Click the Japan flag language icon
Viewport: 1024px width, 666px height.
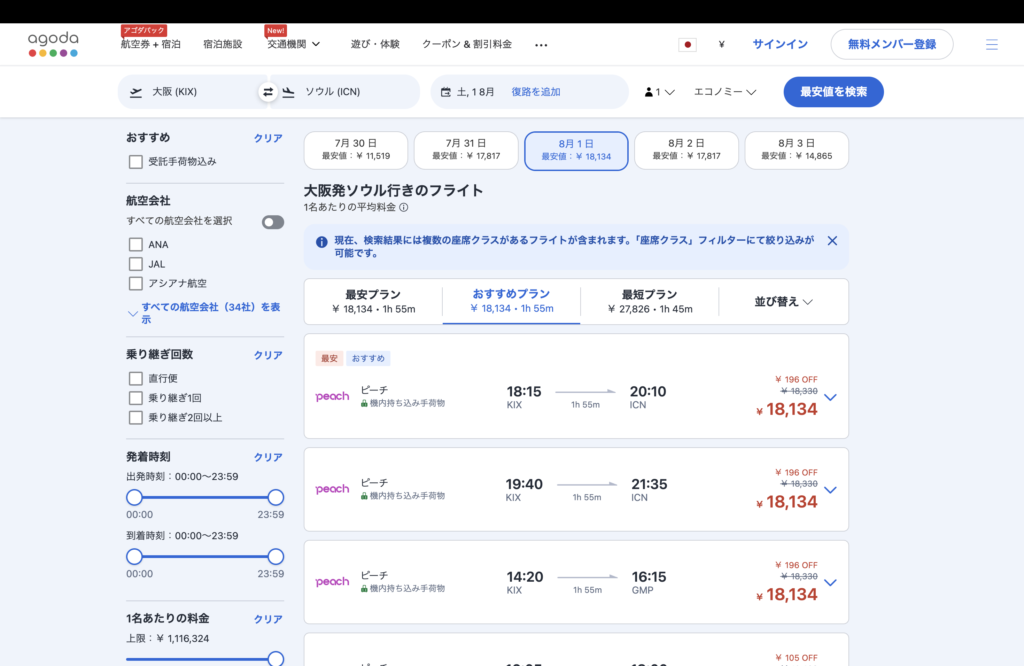[x=687, y=45]
